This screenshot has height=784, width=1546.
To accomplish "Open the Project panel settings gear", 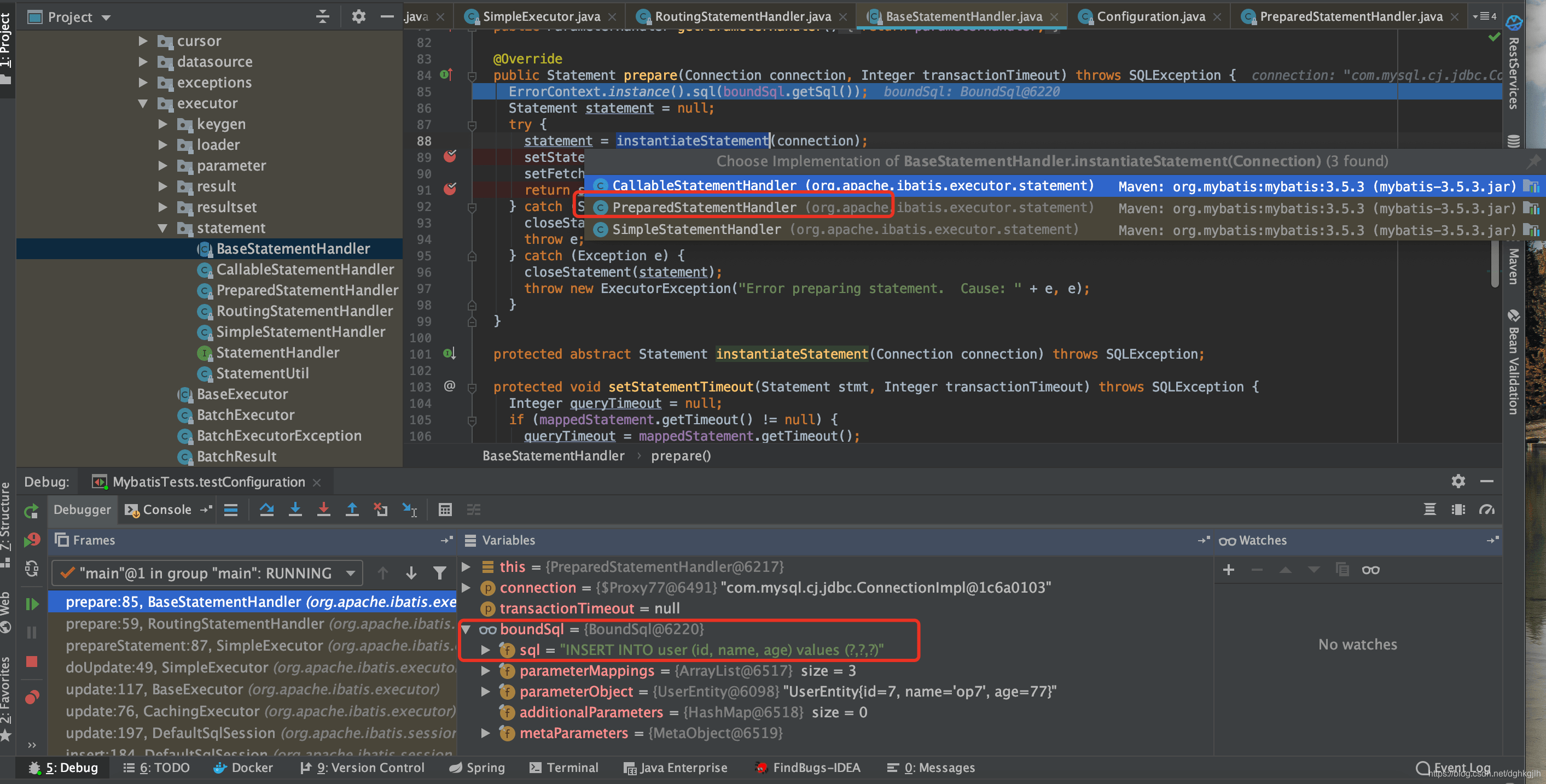I will pyautogui.click(x=358, y=16).
